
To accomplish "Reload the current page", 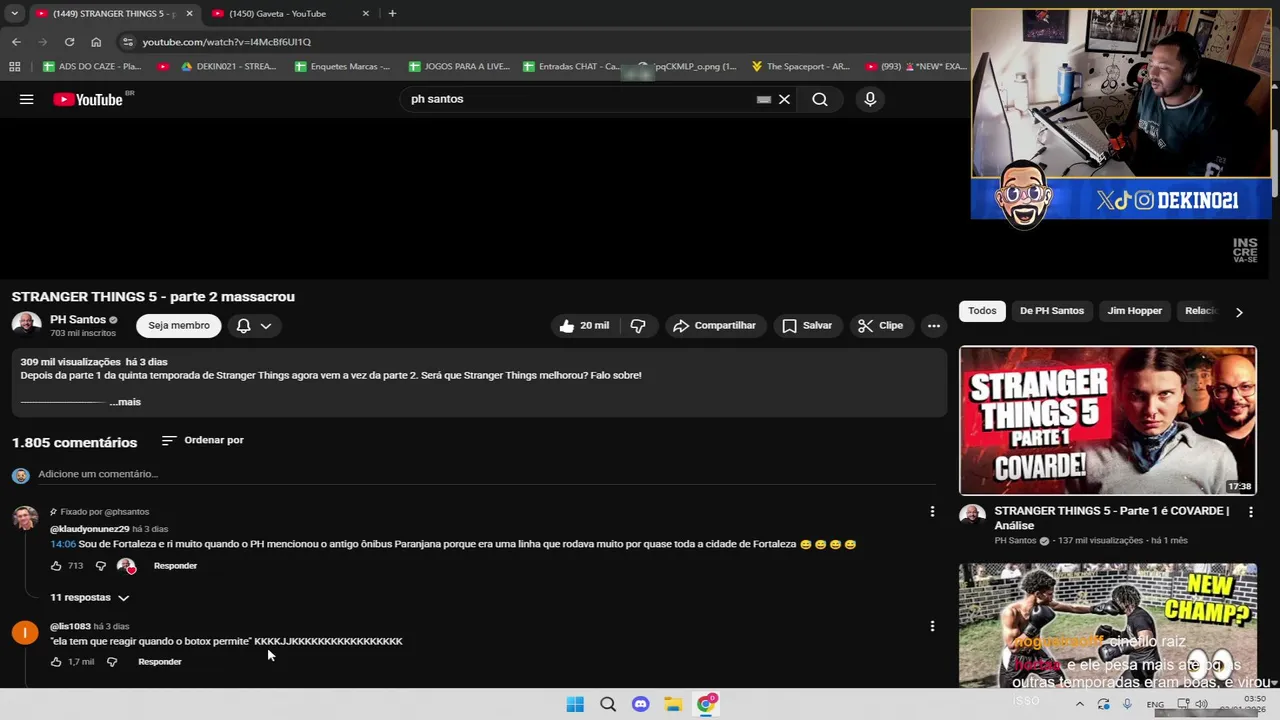I will point(69,42).
